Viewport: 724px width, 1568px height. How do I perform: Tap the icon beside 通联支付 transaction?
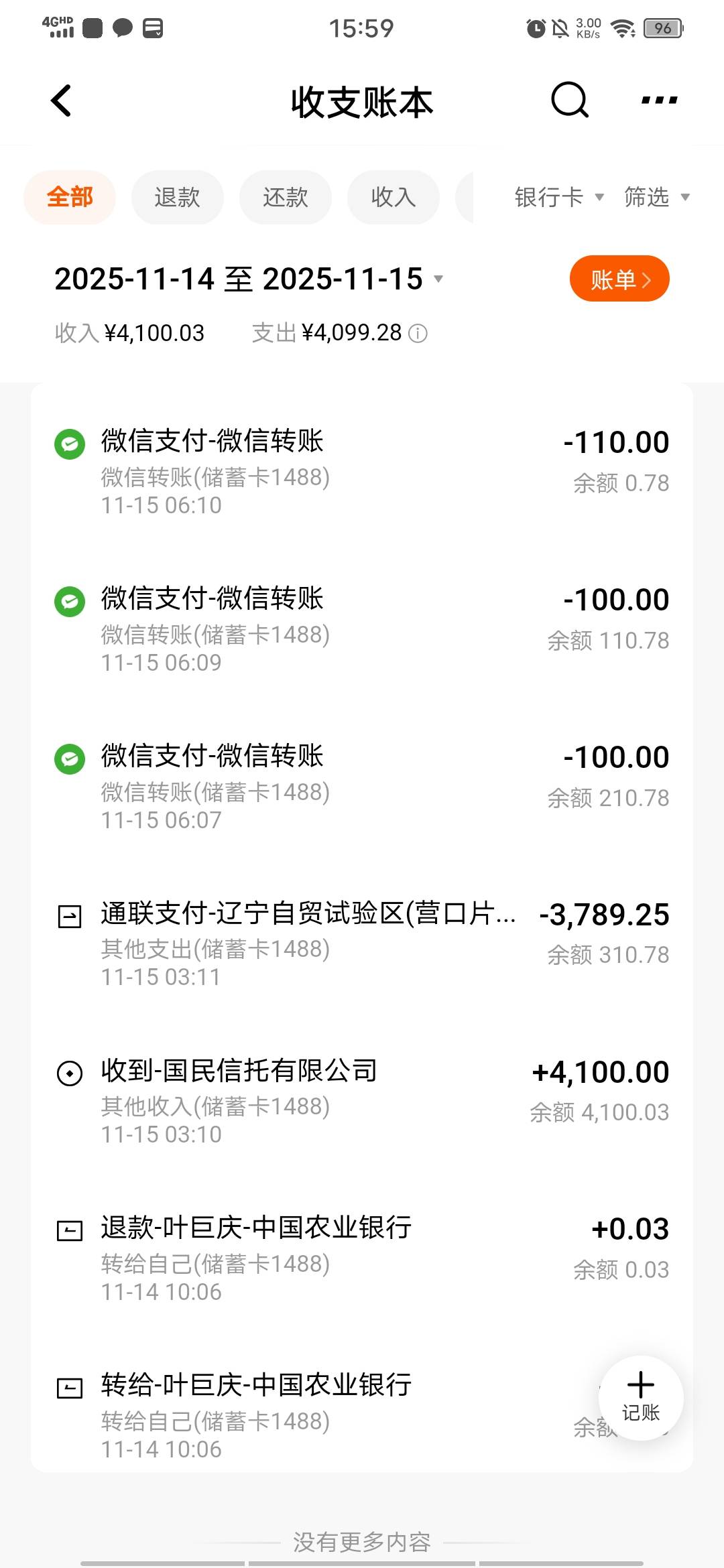tap(70, 916)
